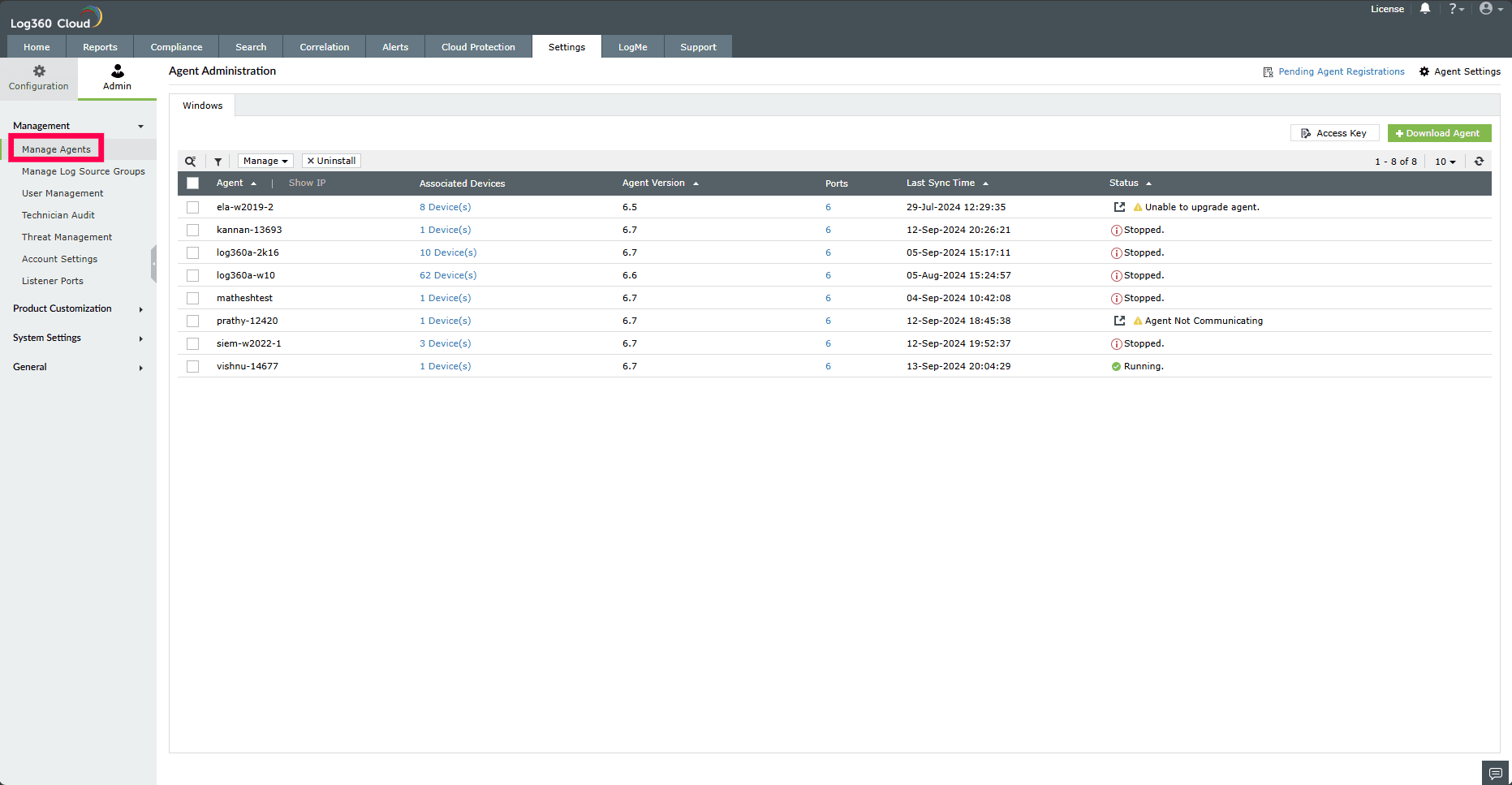
Task: Click stopped status icon for matheshtest
Action: [1117, 299]
